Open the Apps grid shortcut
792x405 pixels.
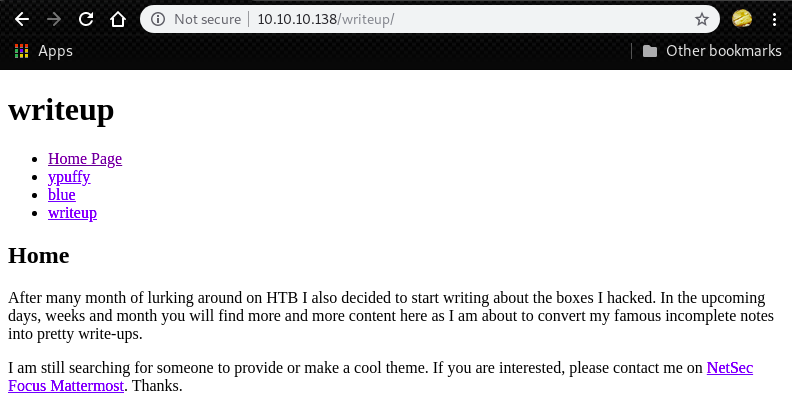coord(43,51)
